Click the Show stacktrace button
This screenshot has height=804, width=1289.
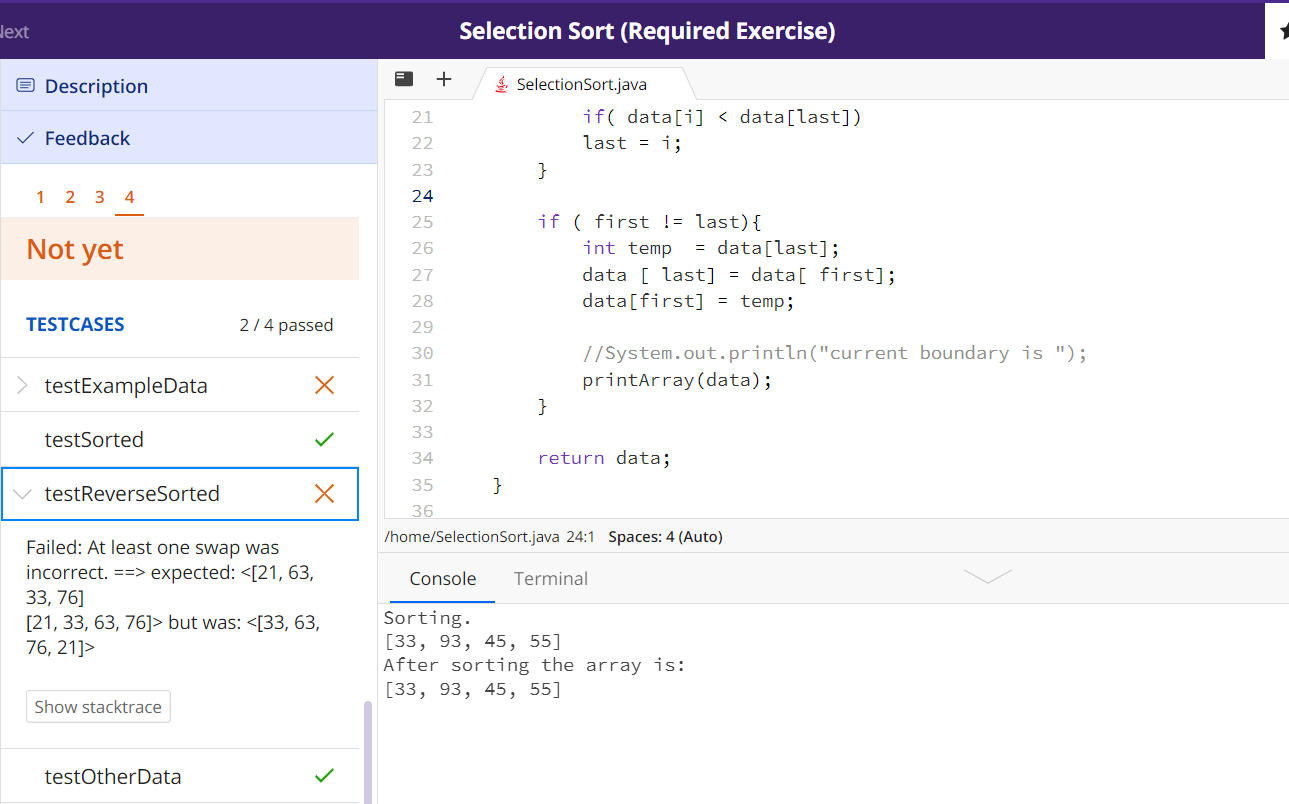click(x=97, y=706)
